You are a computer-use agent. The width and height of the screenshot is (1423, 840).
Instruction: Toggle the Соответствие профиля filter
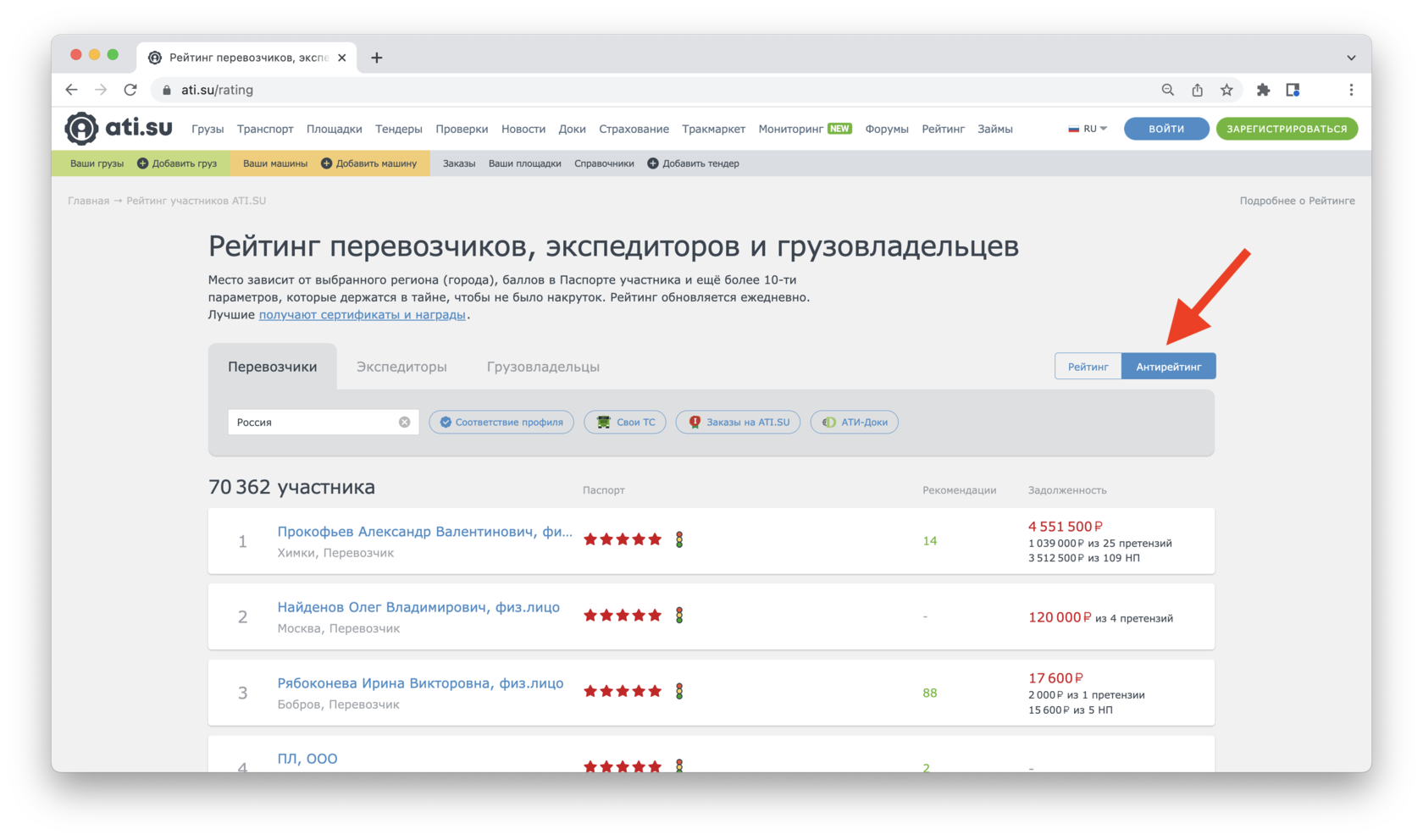coord(501,422)
